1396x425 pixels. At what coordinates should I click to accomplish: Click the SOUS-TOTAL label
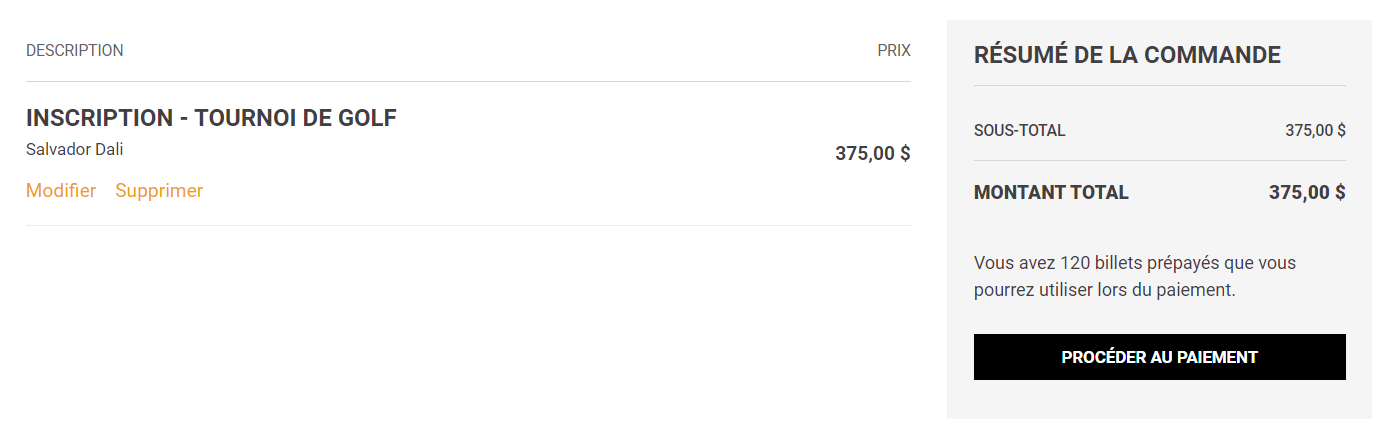click(x=1019, y=130)
